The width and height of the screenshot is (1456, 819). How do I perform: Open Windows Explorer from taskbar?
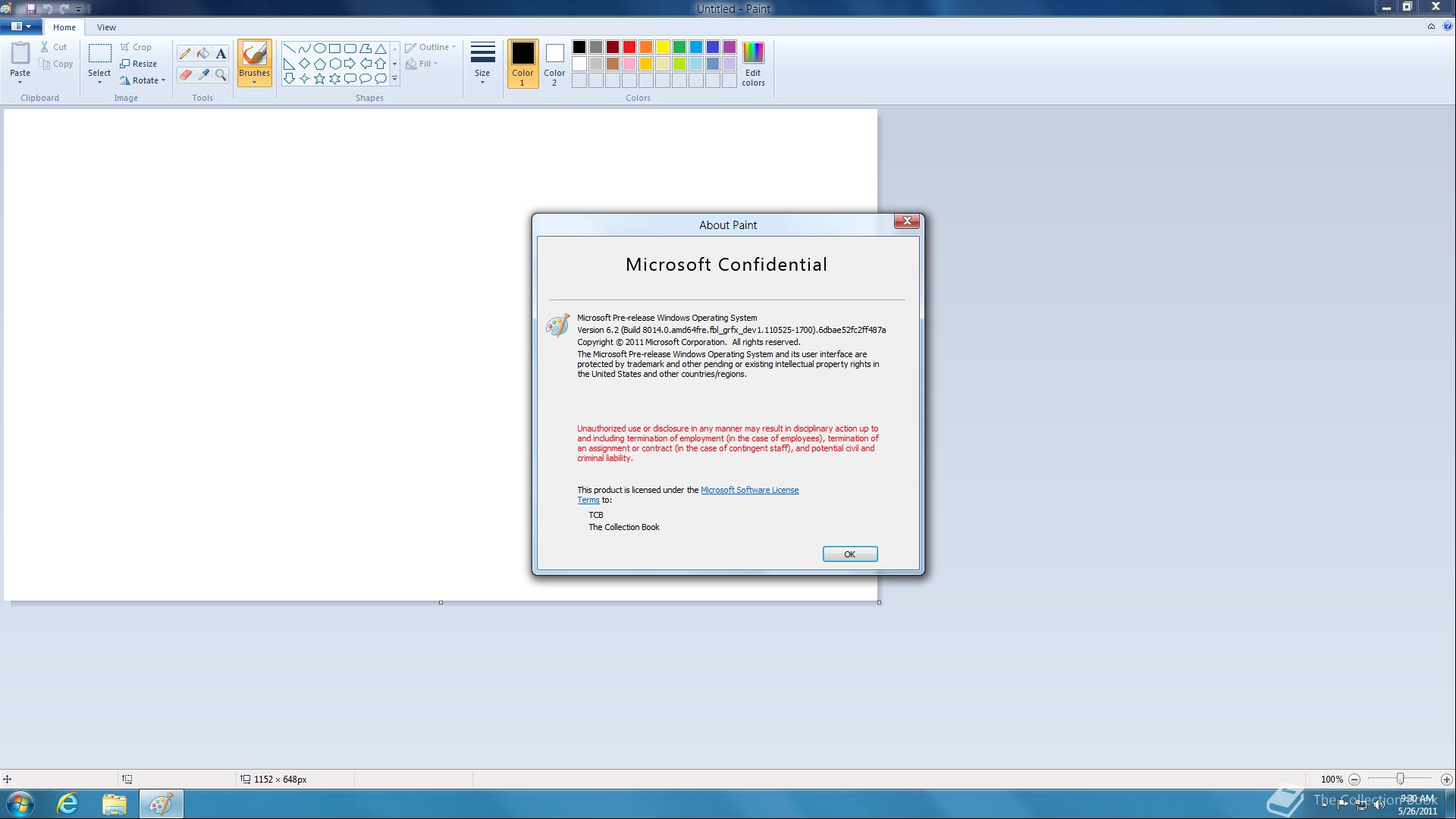[115, 804]
